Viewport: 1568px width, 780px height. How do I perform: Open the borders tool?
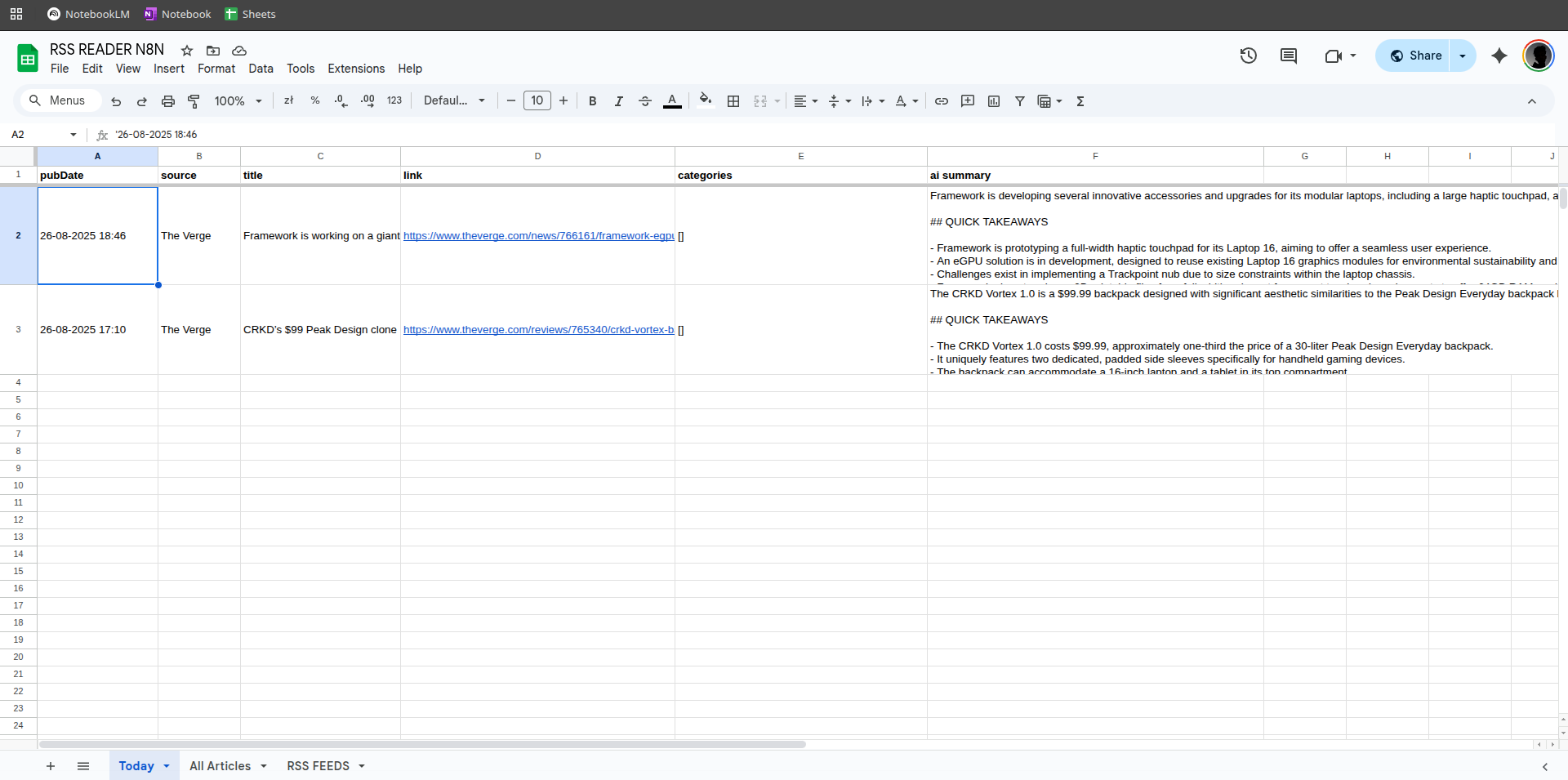[733, 101]
